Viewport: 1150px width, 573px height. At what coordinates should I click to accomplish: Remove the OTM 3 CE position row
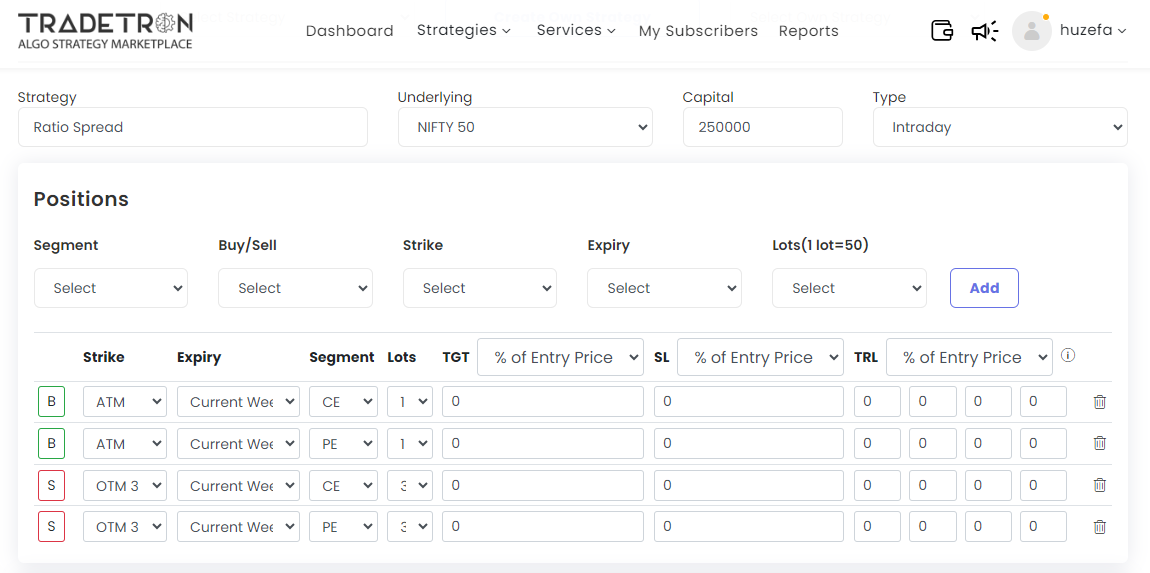coord(1099,485)
